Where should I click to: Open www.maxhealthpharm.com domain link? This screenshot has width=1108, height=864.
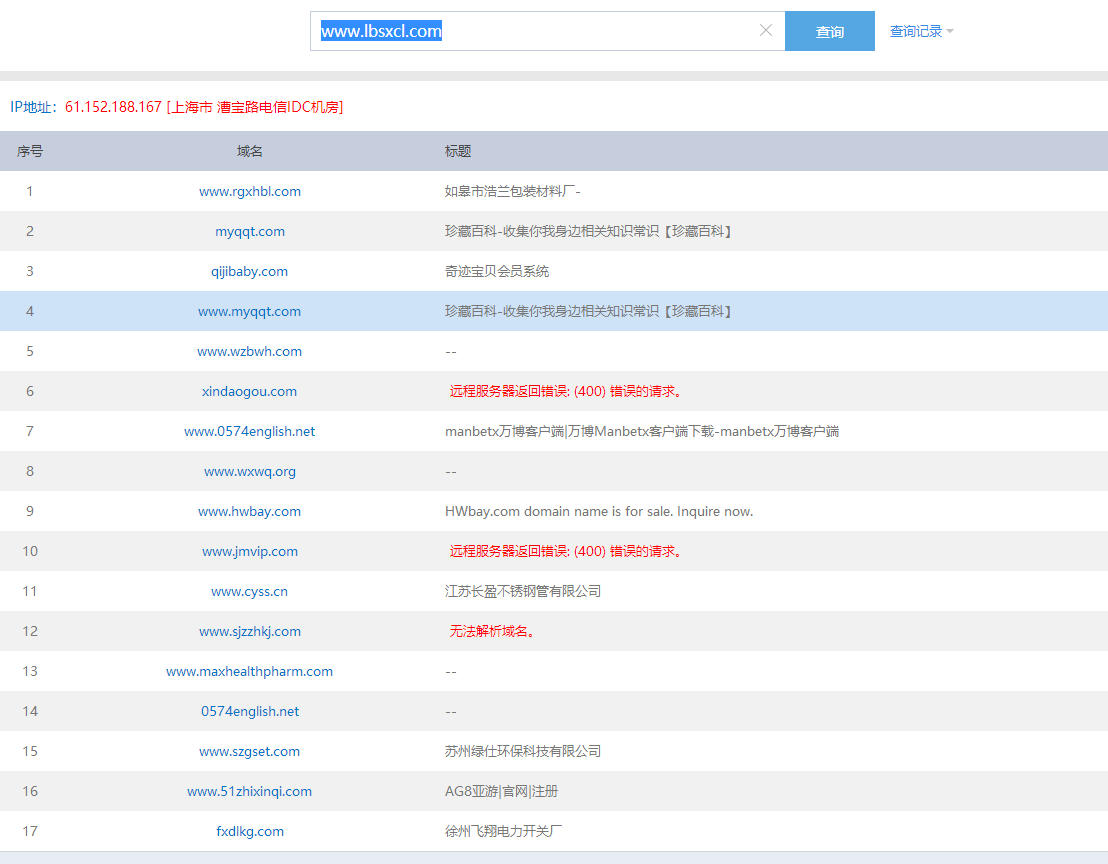click(x=250, y=671)
